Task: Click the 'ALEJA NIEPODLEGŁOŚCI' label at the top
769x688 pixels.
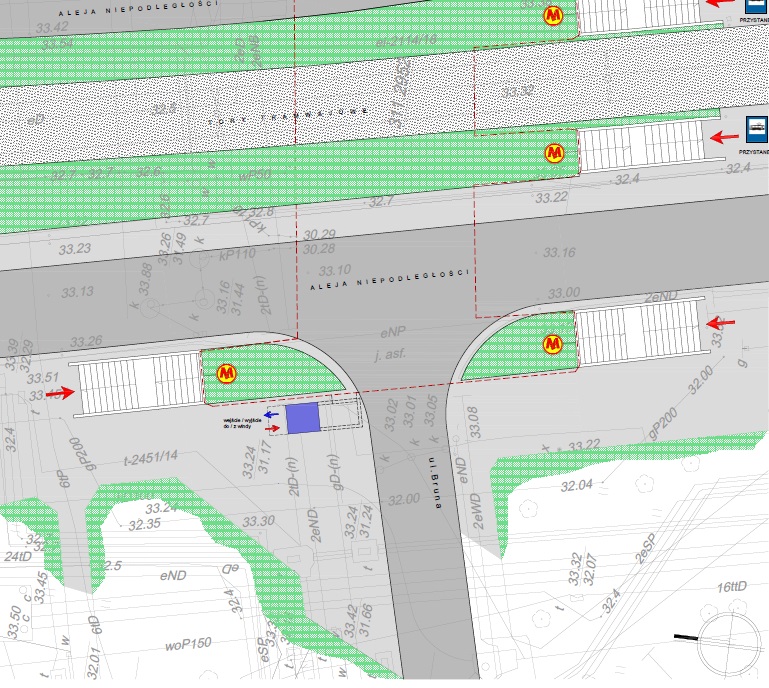Action: (139, 8)
